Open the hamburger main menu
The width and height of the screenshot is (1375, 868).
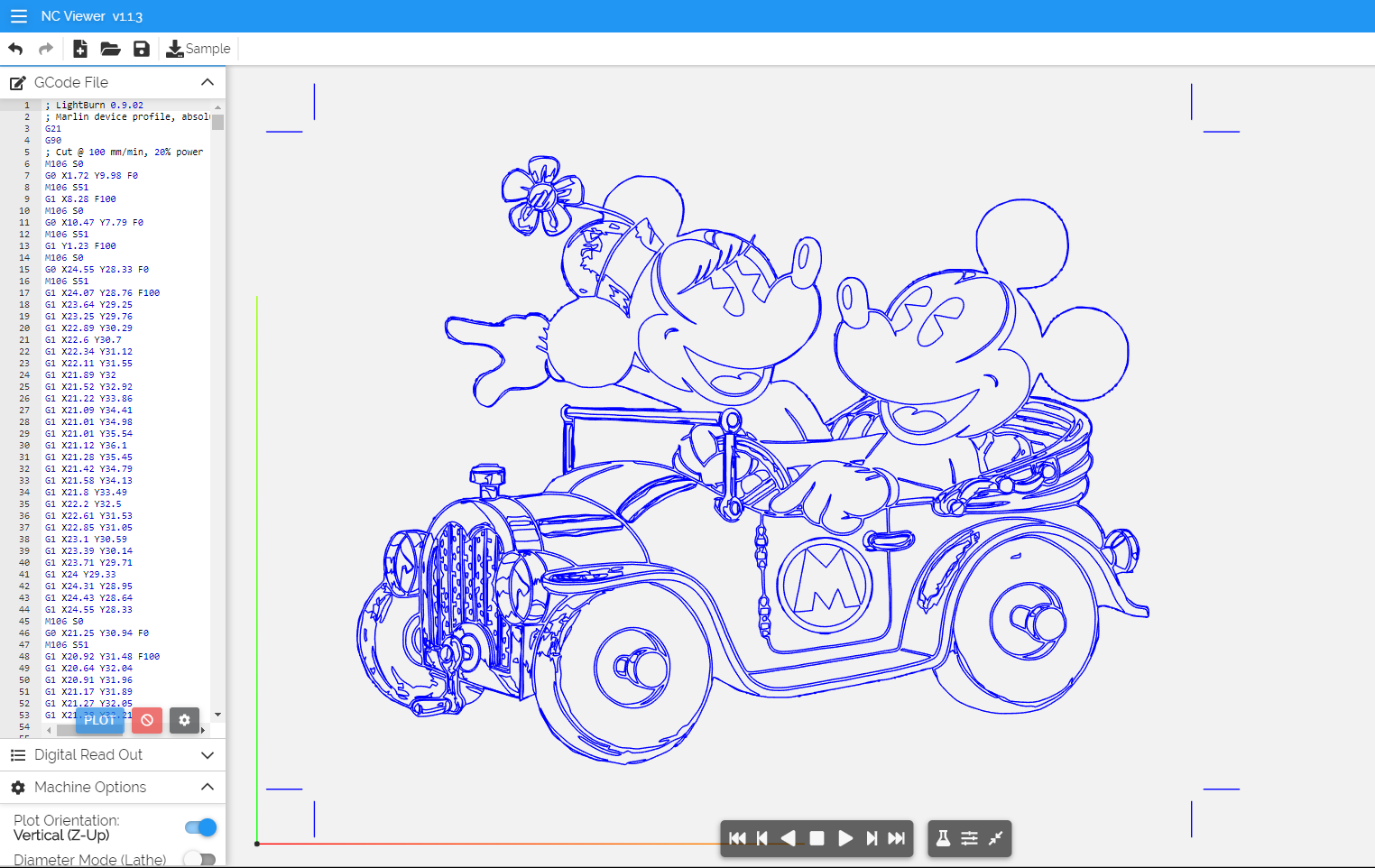pos(19,16)
